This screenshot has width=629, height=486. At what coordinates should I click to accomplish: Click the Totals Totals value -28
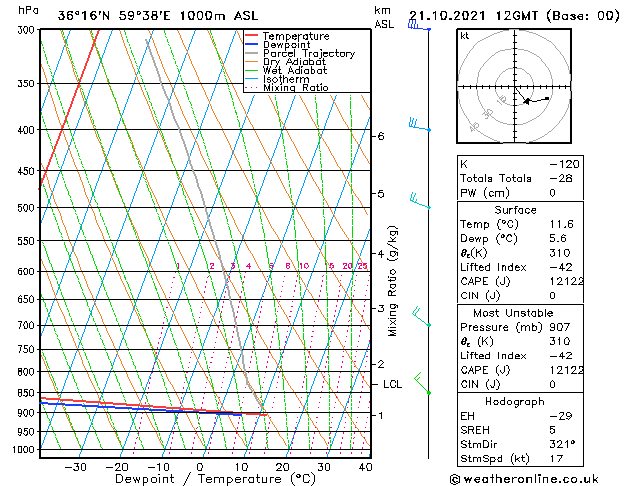pyautogui.click(x=561, y=178)
